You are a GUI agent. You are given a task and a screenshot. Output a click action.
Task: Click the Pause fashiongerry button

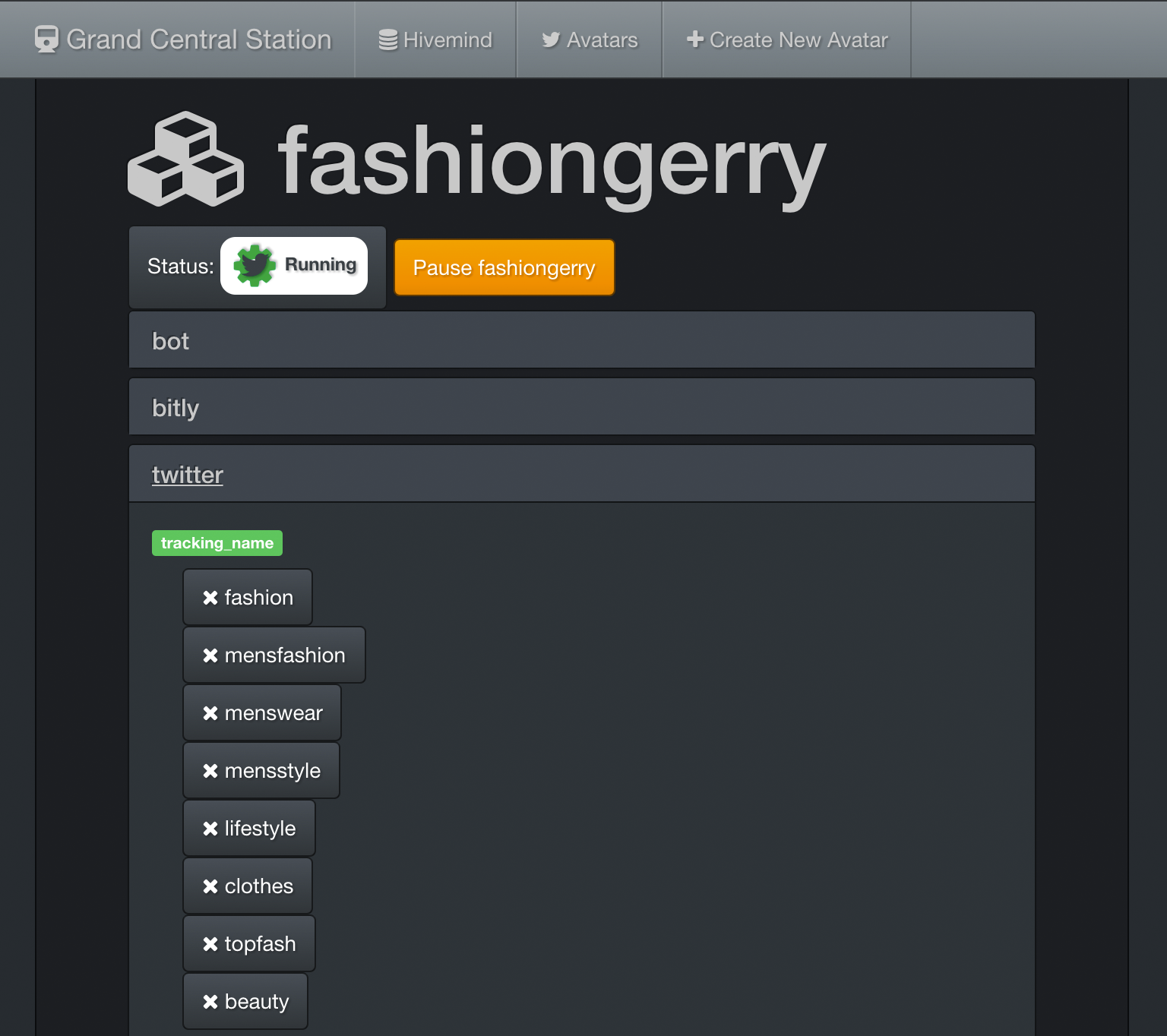(504, 267)
